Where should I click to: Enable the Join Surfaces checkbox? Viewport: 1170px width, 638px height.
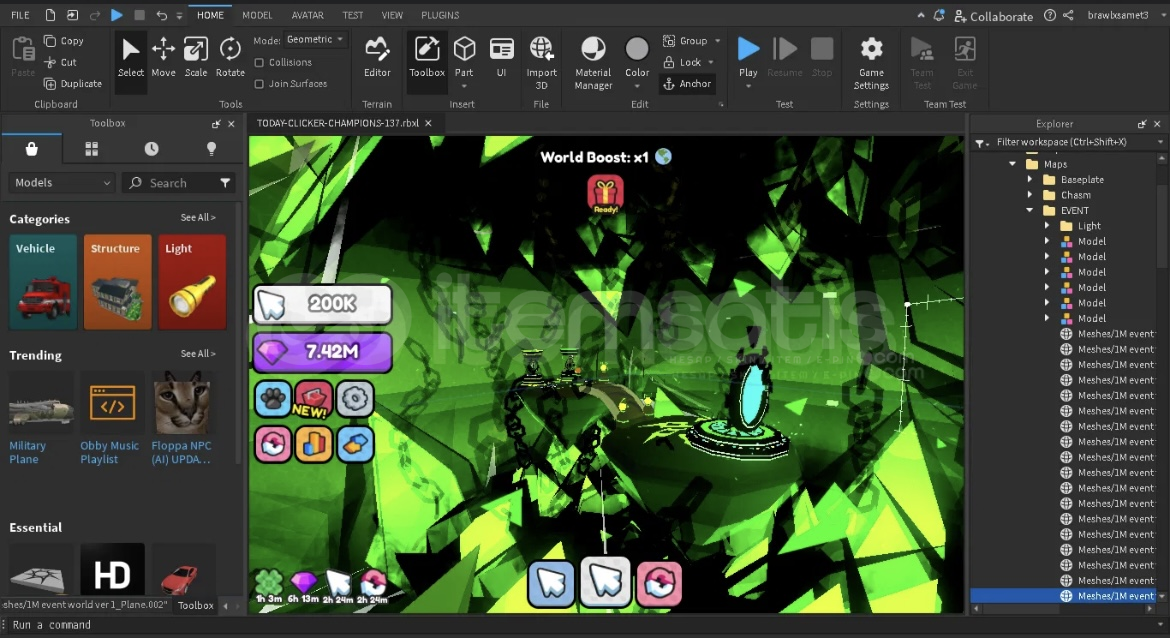pyautogui.click(x=259, y=84)
